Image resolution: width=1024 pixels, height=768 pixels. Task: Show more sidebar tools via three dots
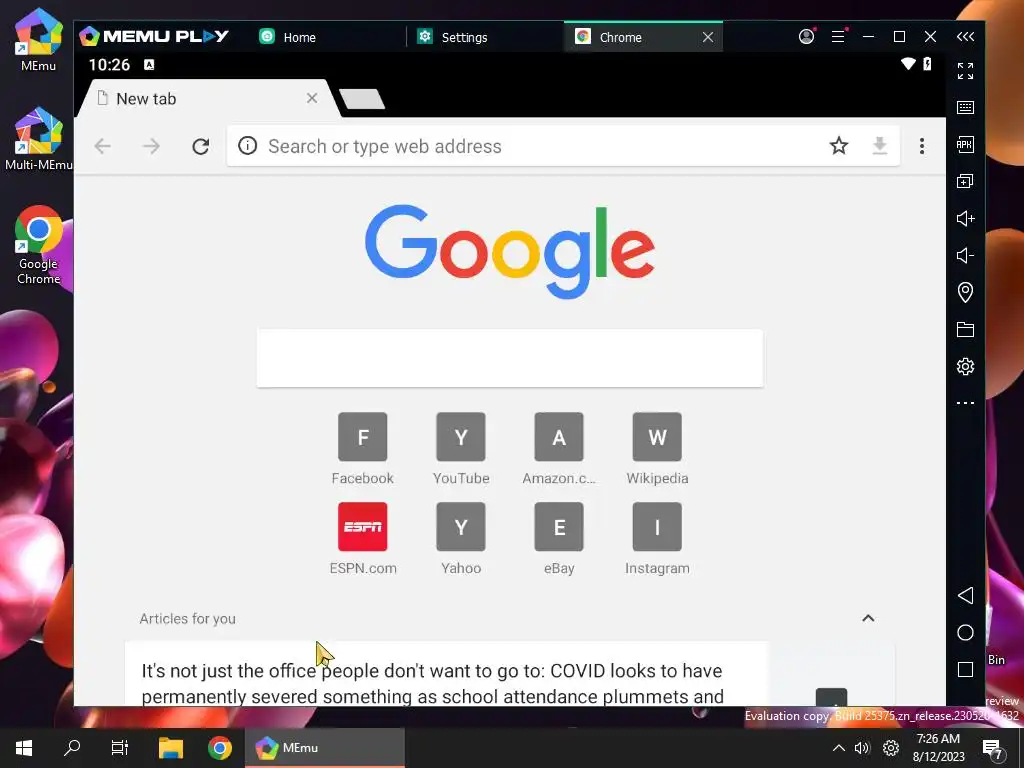965,403
